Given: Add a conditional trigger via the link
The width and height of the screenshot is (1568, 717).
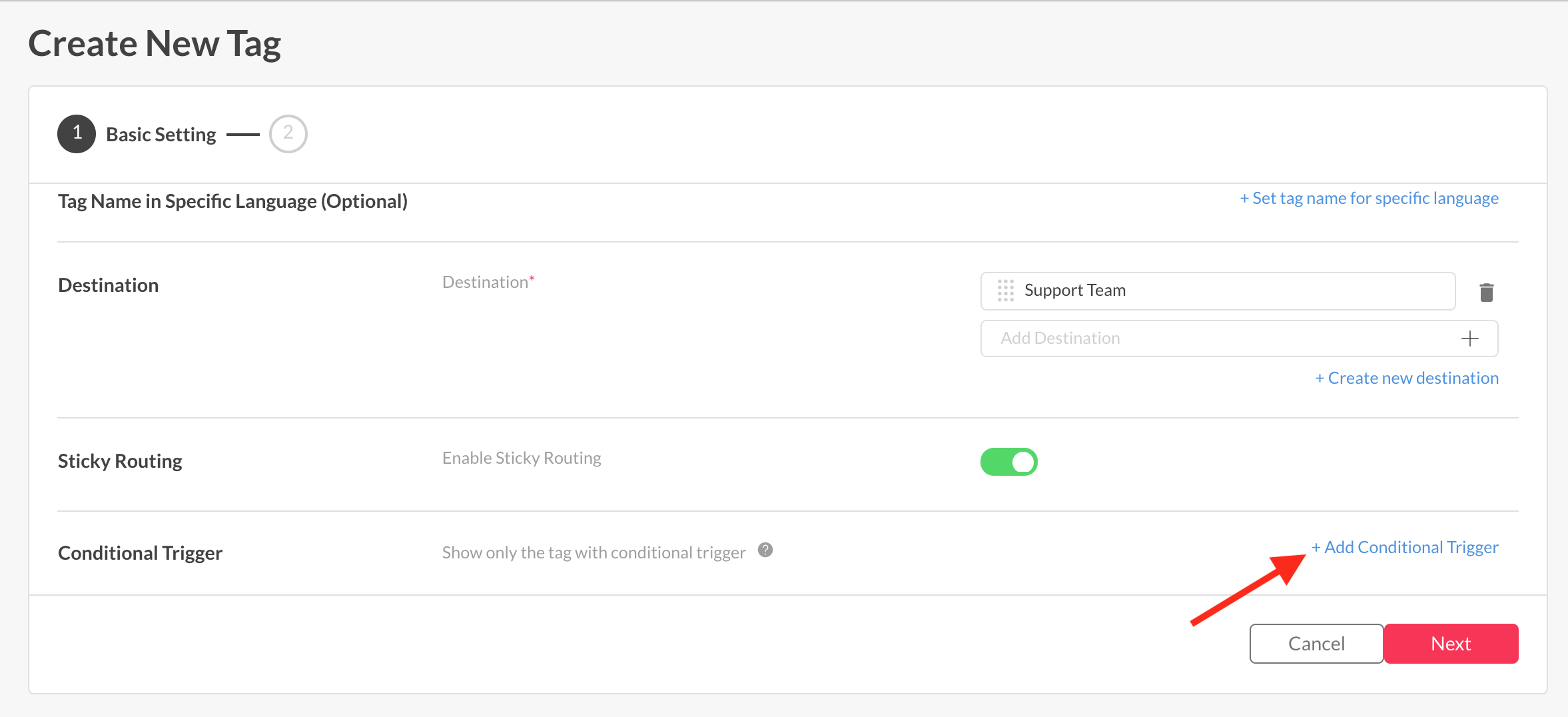Looking at the screenshot, I should [1405, 548].
